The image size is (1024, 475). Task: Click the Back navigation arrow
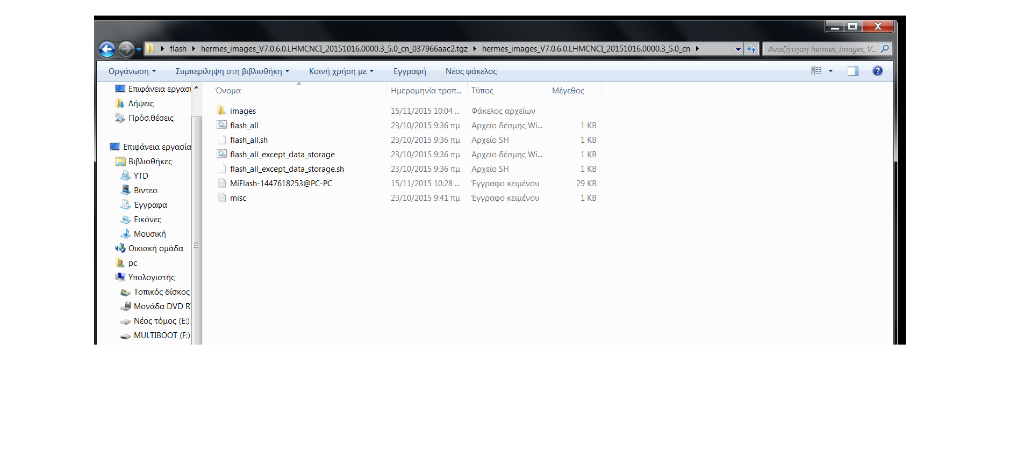(x=108, y=49)
